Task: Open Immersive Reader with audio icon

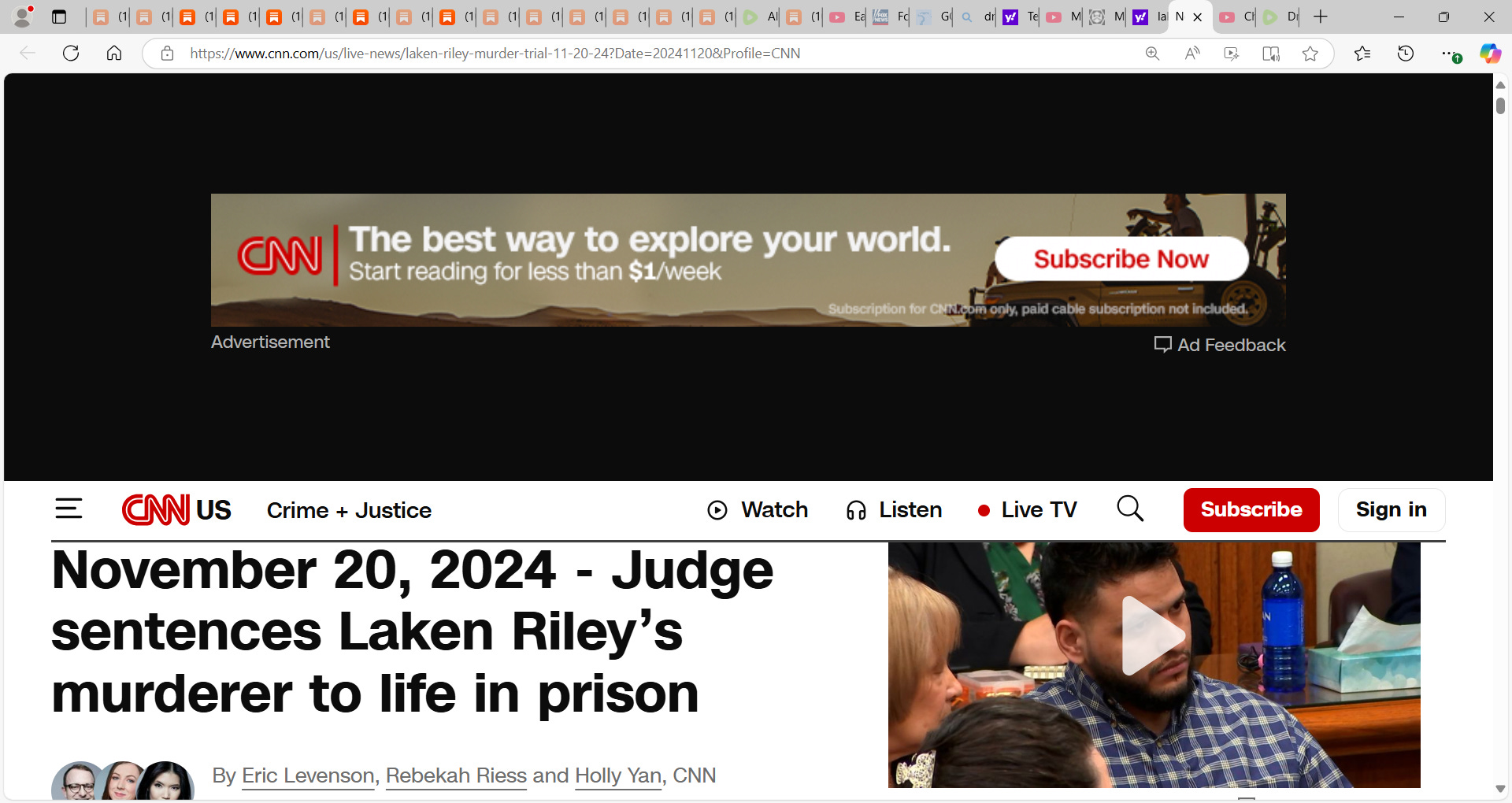Action: pos(1271,53)
